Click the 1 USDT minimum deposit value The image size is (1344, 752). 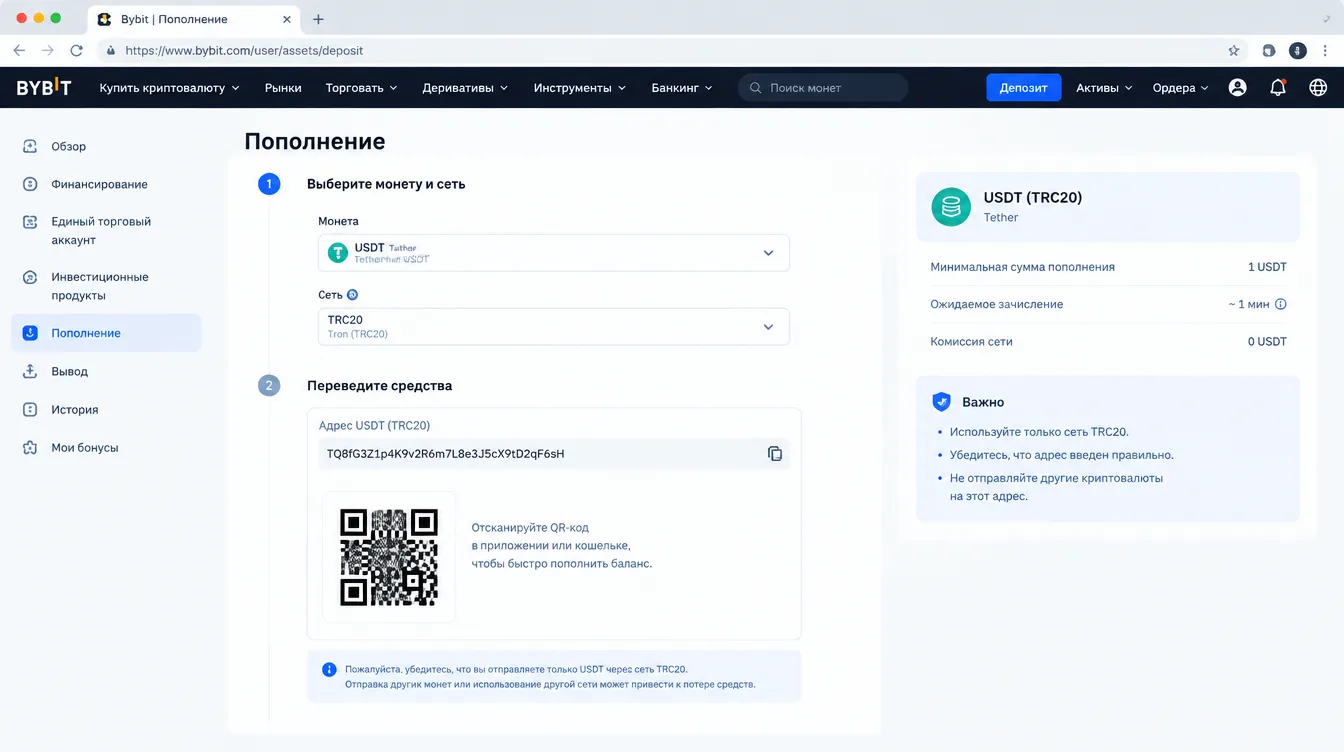coord(1267,267)
